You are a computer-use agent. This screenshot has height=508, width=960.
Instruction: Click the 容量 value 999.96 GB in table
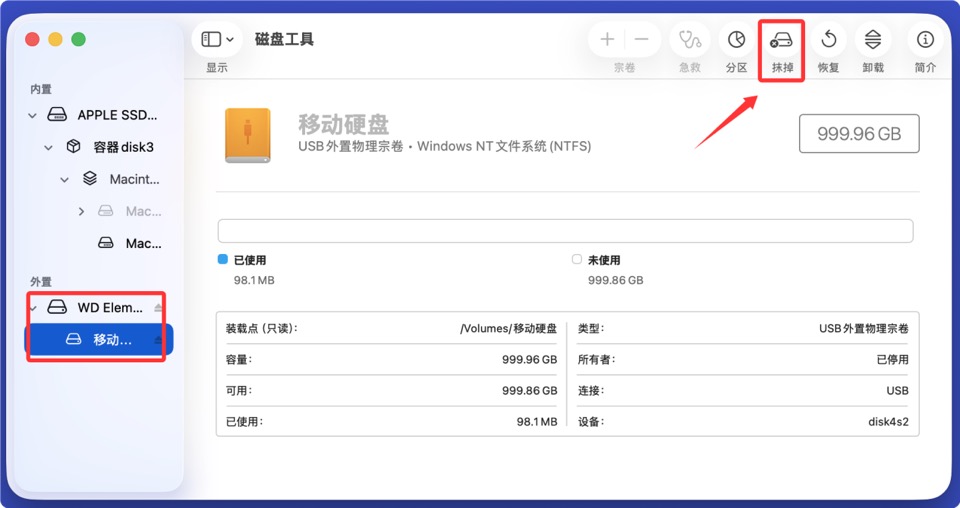(530, 360)
